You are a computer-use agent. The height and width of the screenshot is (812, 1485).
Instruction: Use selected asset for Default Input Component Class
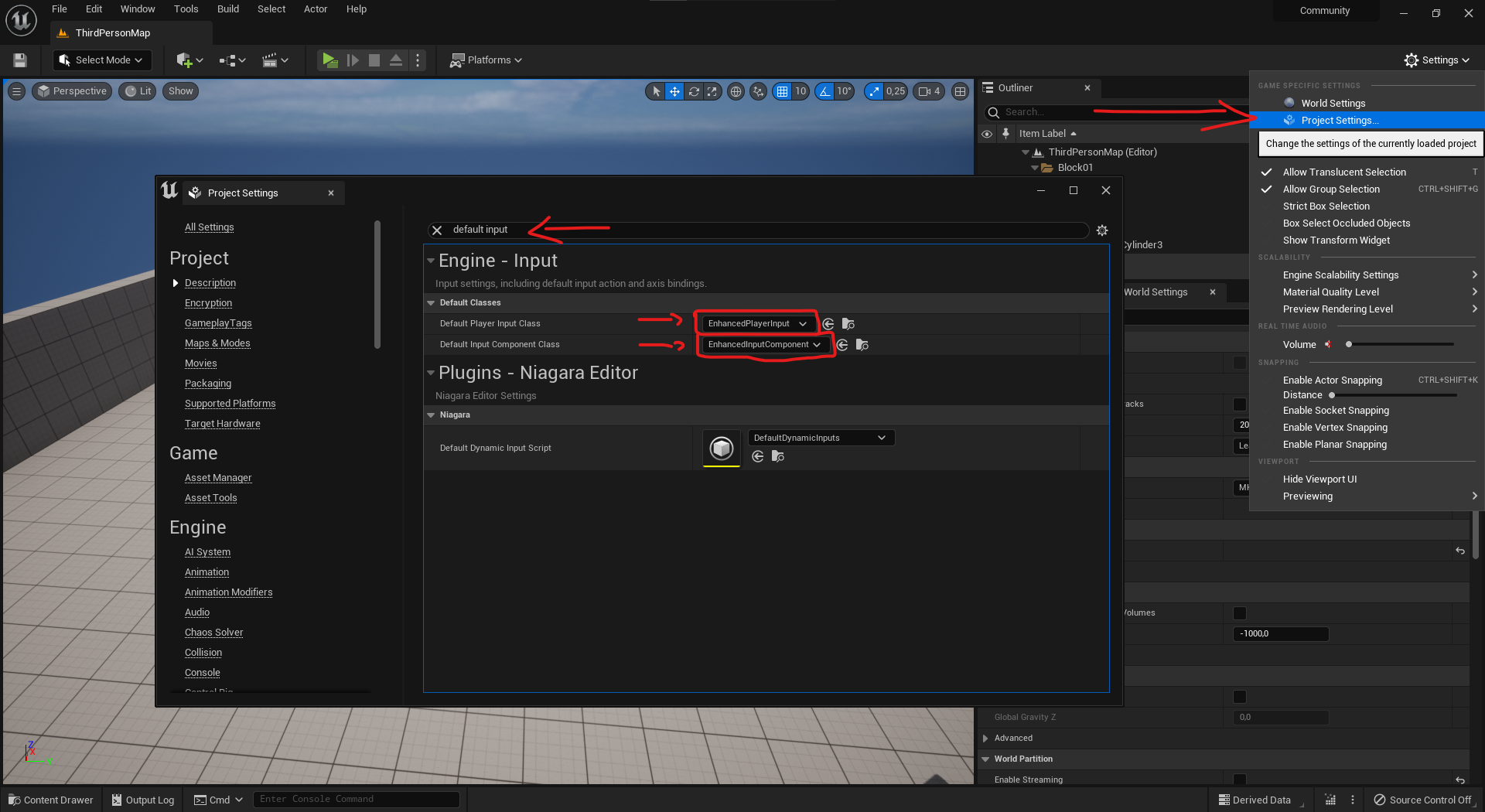coord(842,344)
